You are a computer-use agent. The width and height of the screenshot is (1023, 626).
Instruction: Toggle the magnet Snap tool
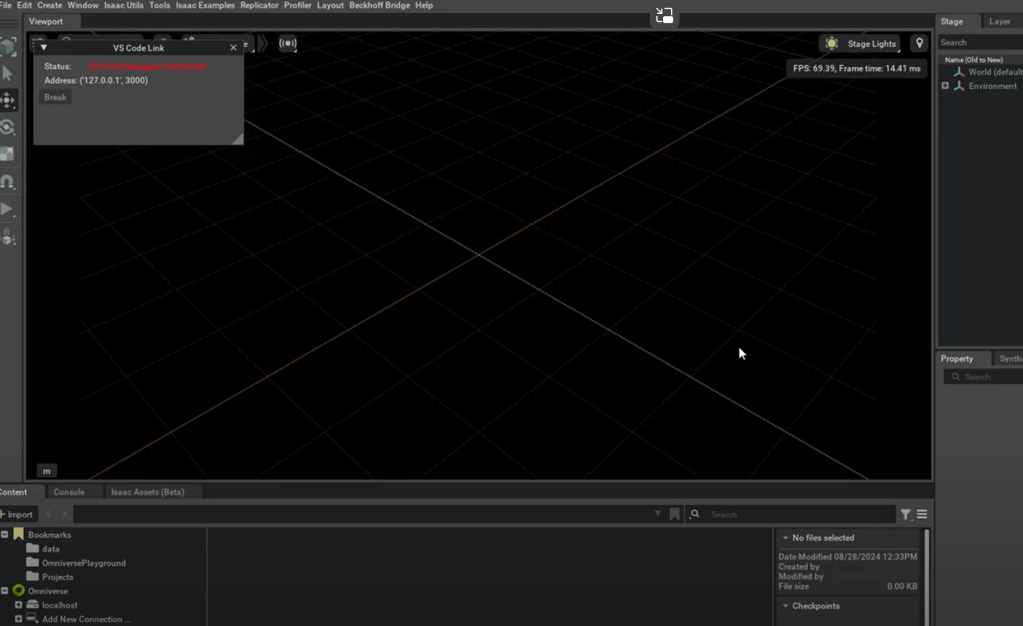[x=8, y=182]
